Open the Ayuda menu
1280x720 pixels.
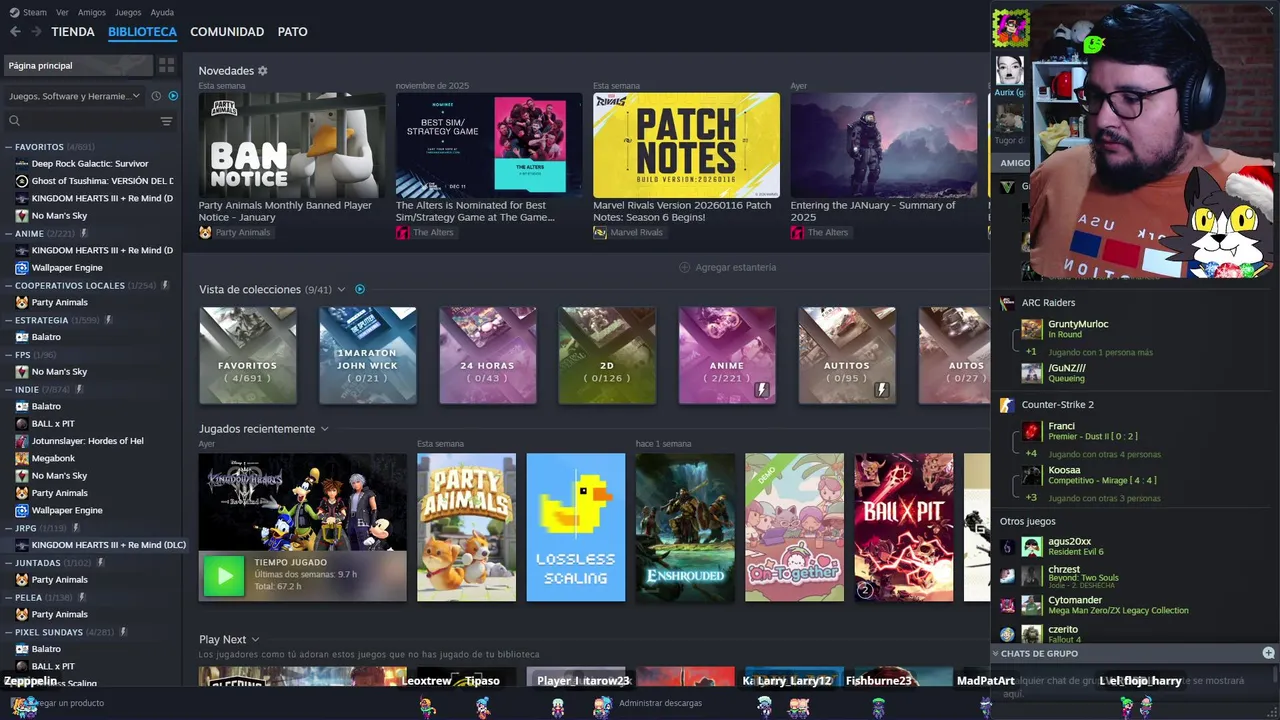click(162, 13)
